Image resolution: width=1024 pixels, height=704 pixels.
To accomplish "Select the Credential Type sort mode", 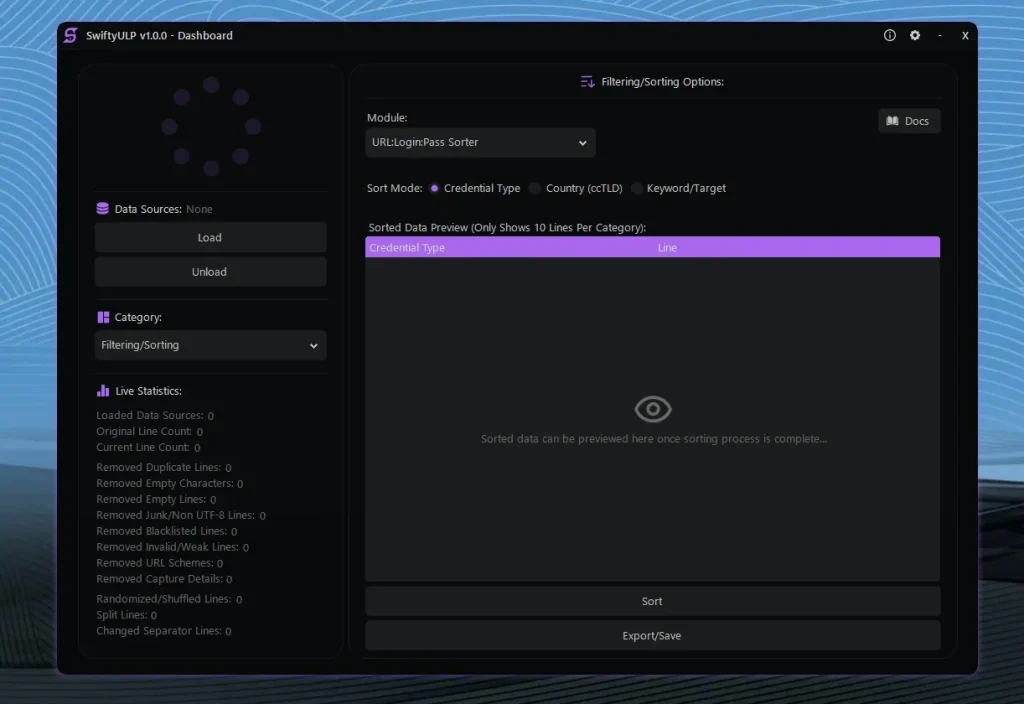I will coord(435,188).
